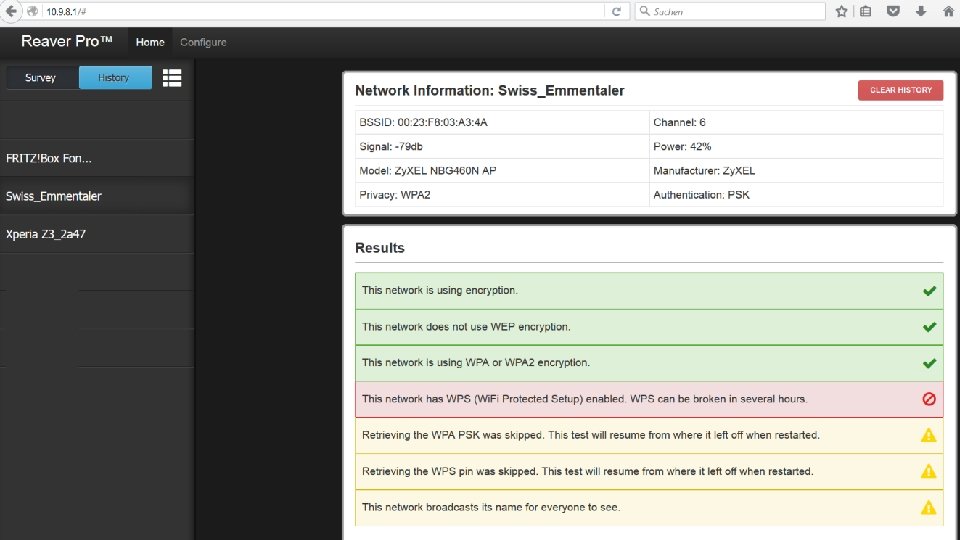Open the downloads arrow icon
This screenshot has width=960, height=540.
tap(921, 11)
